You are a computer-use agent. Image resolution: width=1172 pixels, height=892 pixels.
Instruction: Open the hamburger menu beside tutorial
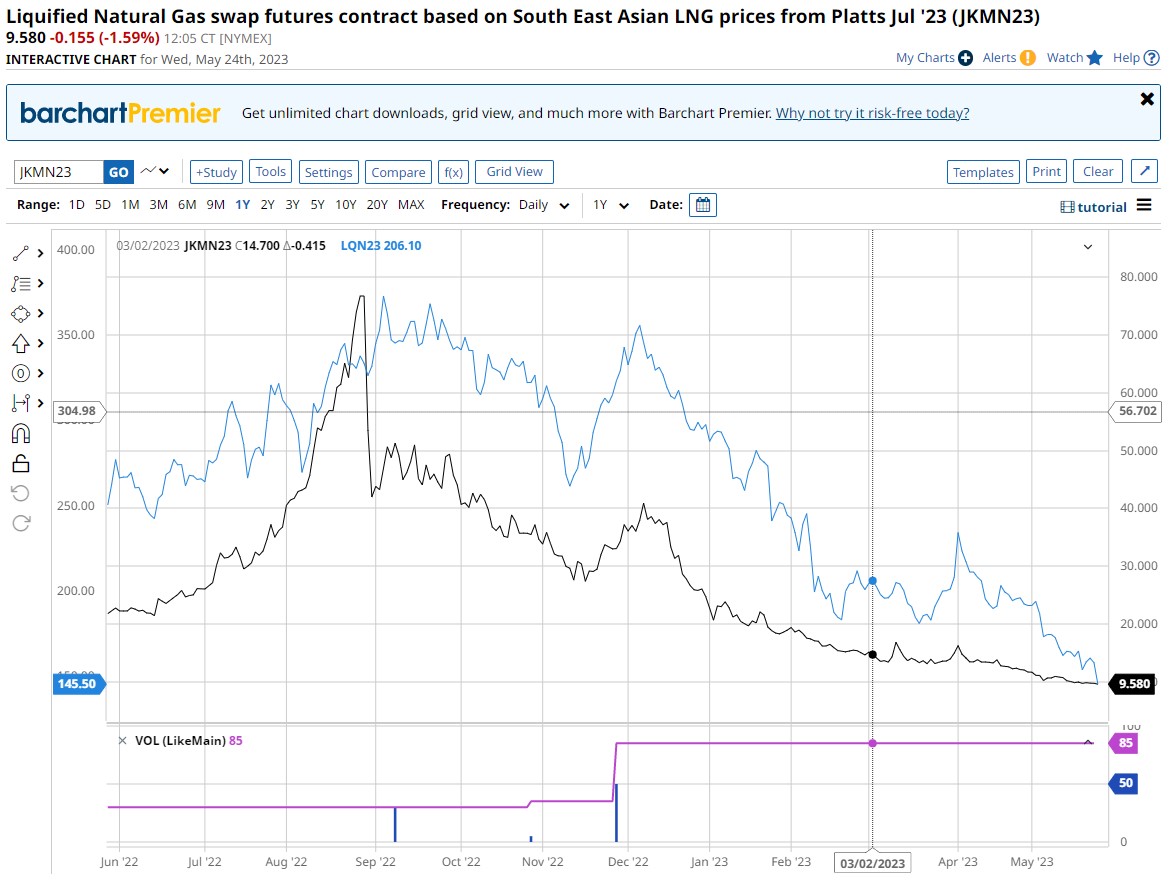(1144, 205)
